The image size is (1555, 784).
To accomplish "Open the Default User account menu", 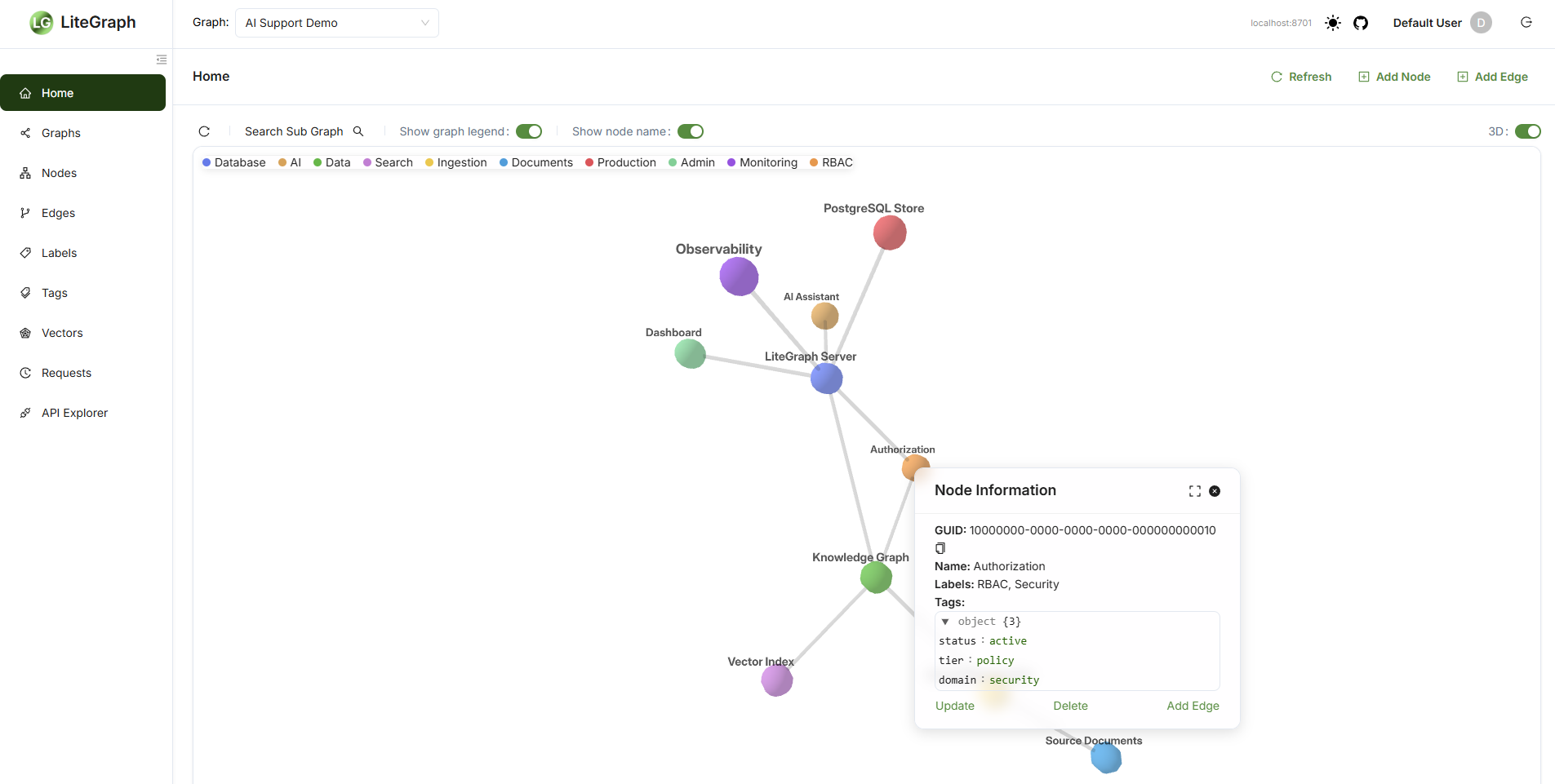I will click(1440, 23).
